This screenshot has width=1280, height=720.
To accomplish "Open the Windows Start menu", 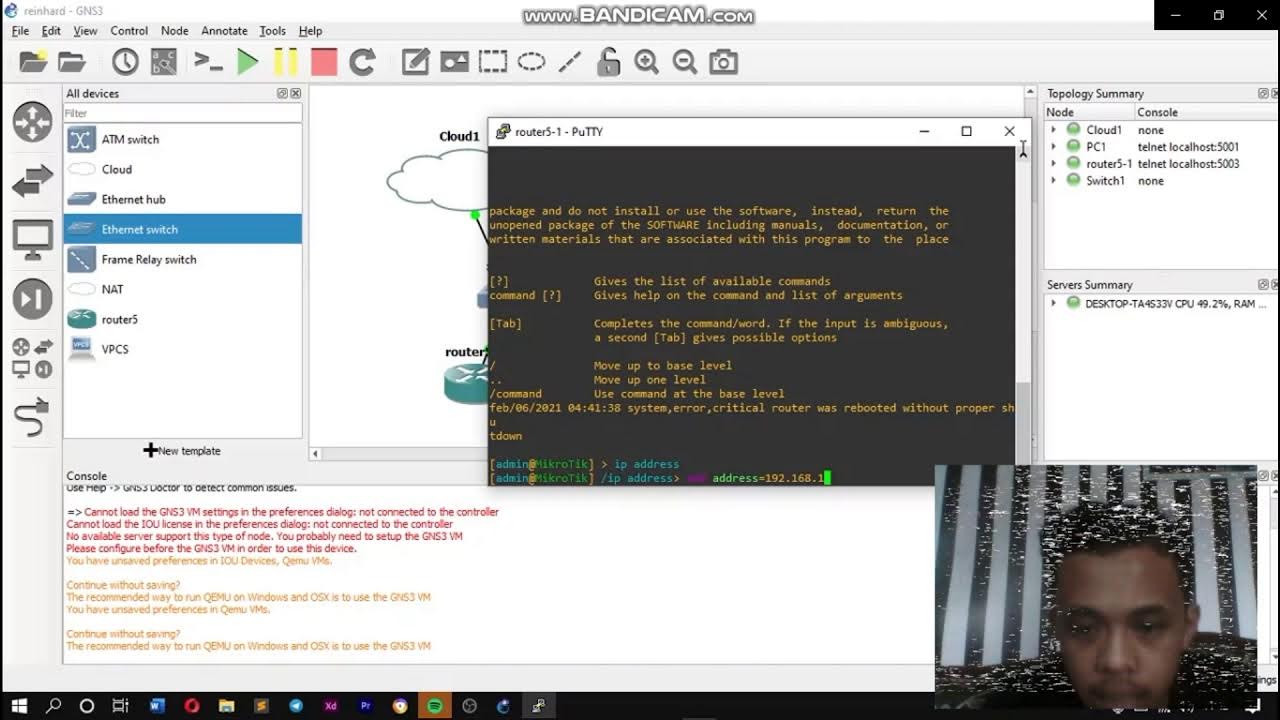I will coord(20,705).
